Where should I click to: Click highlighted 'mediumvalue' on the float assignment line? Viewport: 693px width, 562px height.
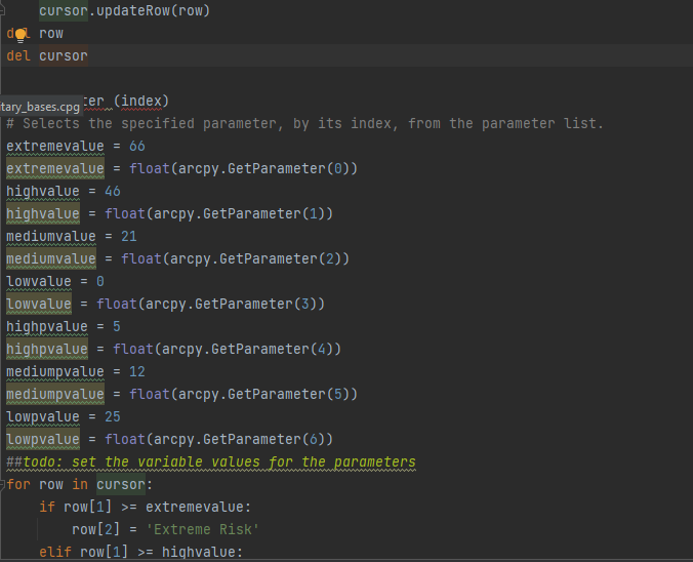click(51, 258)
